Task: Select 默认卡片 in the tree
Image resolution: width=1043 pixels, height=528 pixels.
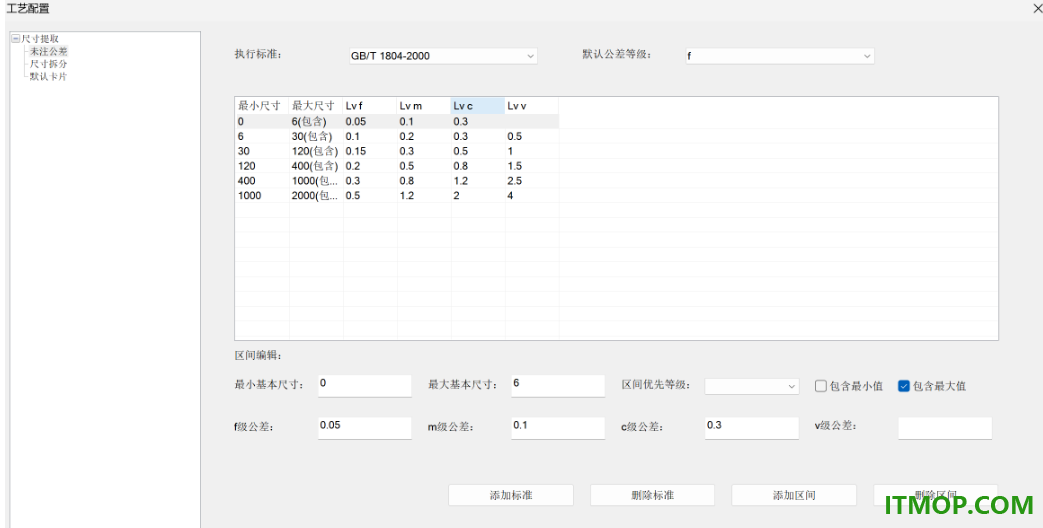Action: (x=49, y=76)
